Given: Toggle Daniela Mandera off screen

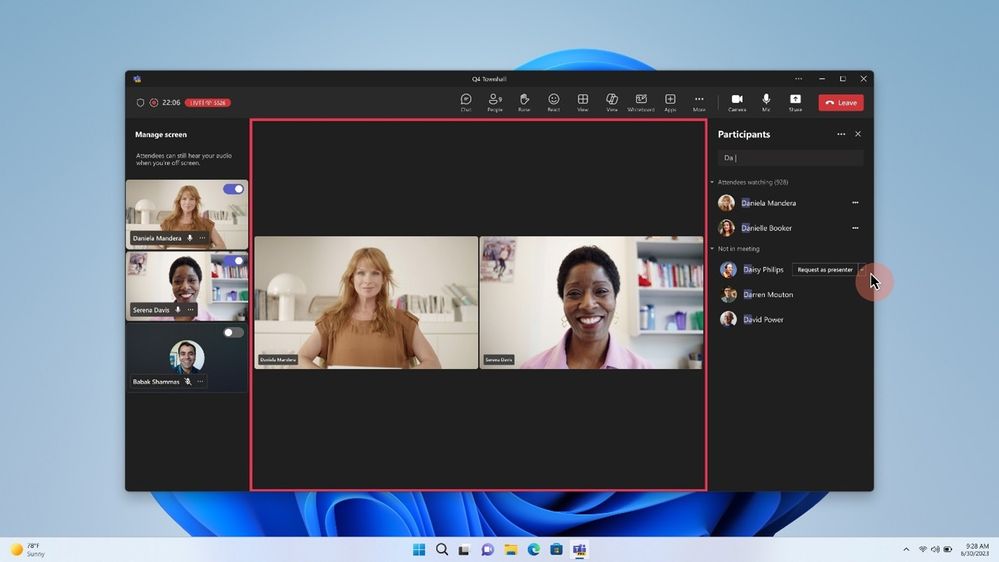Looking at the screenshot, I should pyautogui.click(x=233, y=189).
